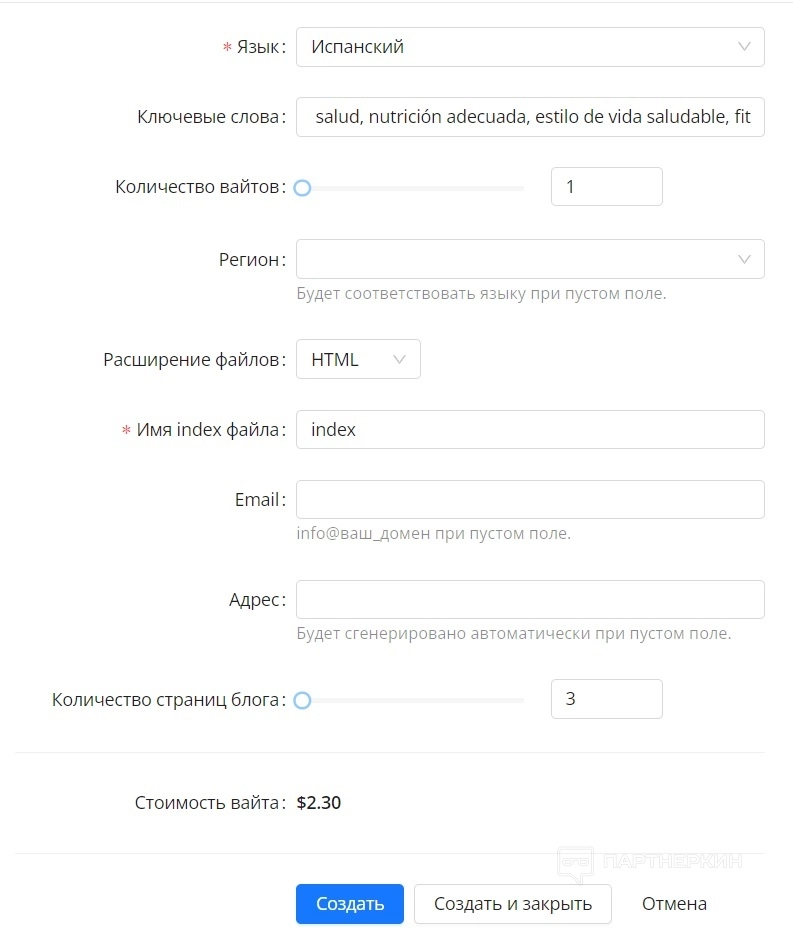Cancel the form with Отмена
The width and height of the screenshot is (793, 937).
click(674, 904)
